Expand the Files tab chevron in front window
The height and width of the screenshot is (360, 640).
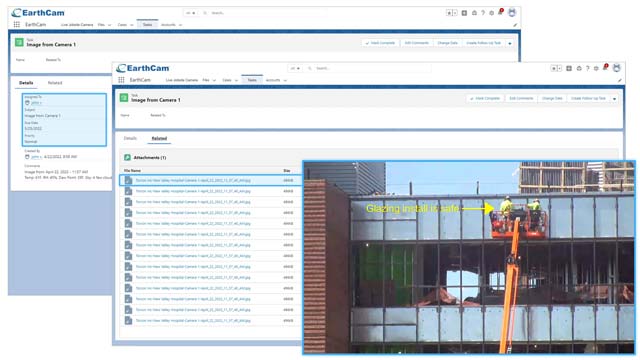pyautogui.click(x=214, y=80)
